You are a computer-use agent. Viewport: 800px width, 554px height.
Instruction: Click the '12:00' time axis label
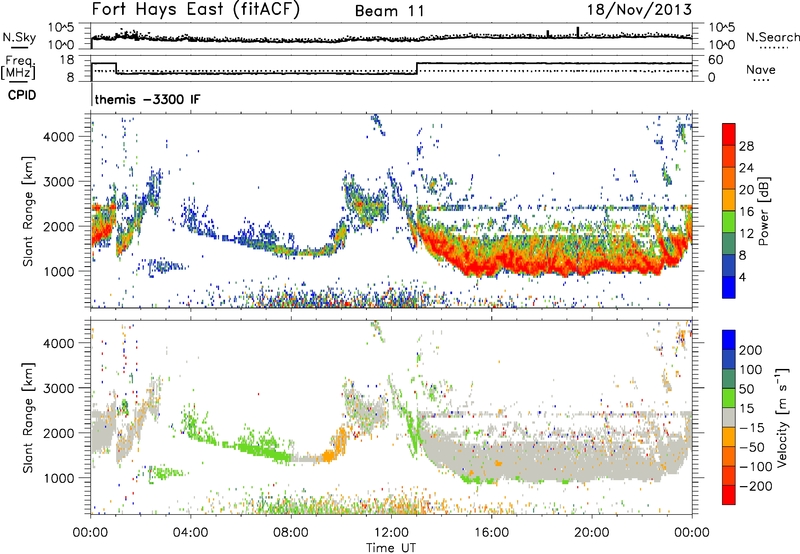391,533
